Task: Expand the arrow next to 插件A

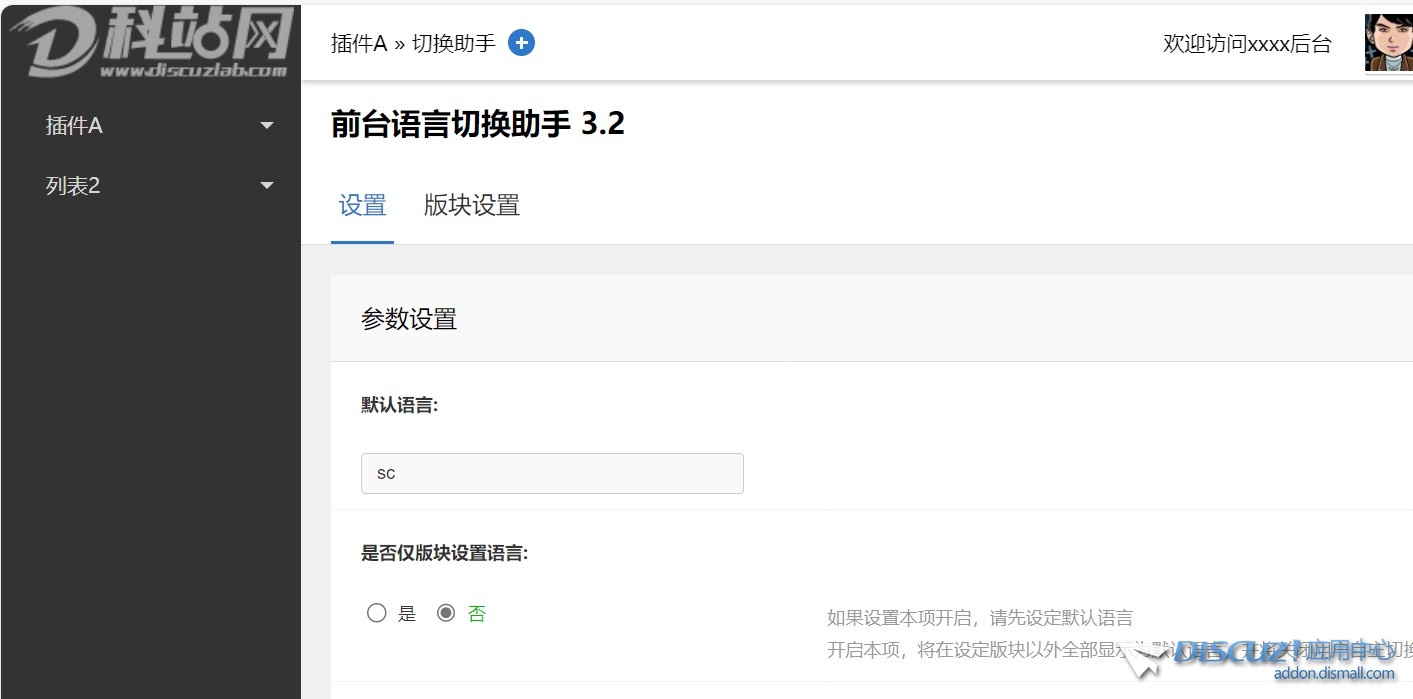Action: [266, 126]
